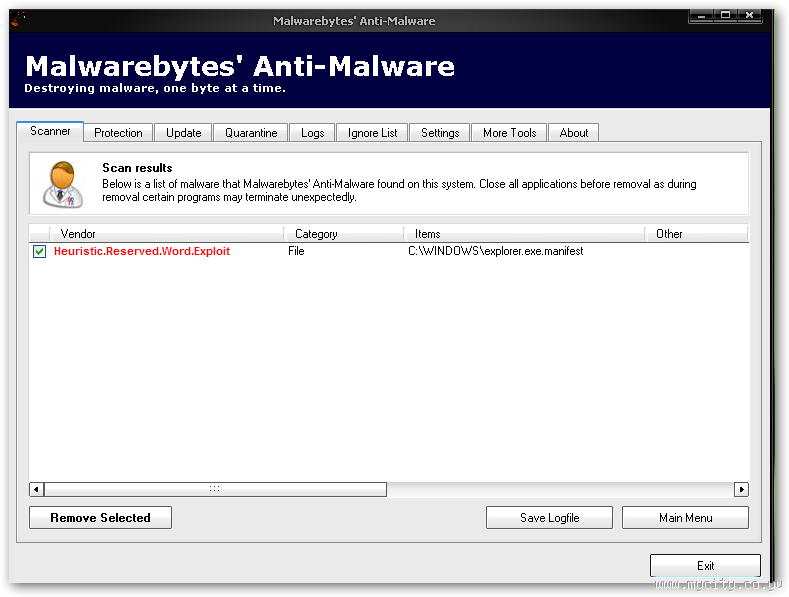Click the Remove Selected button
Viewport: 789px width, 597px height.
click(x=100, y=517)
